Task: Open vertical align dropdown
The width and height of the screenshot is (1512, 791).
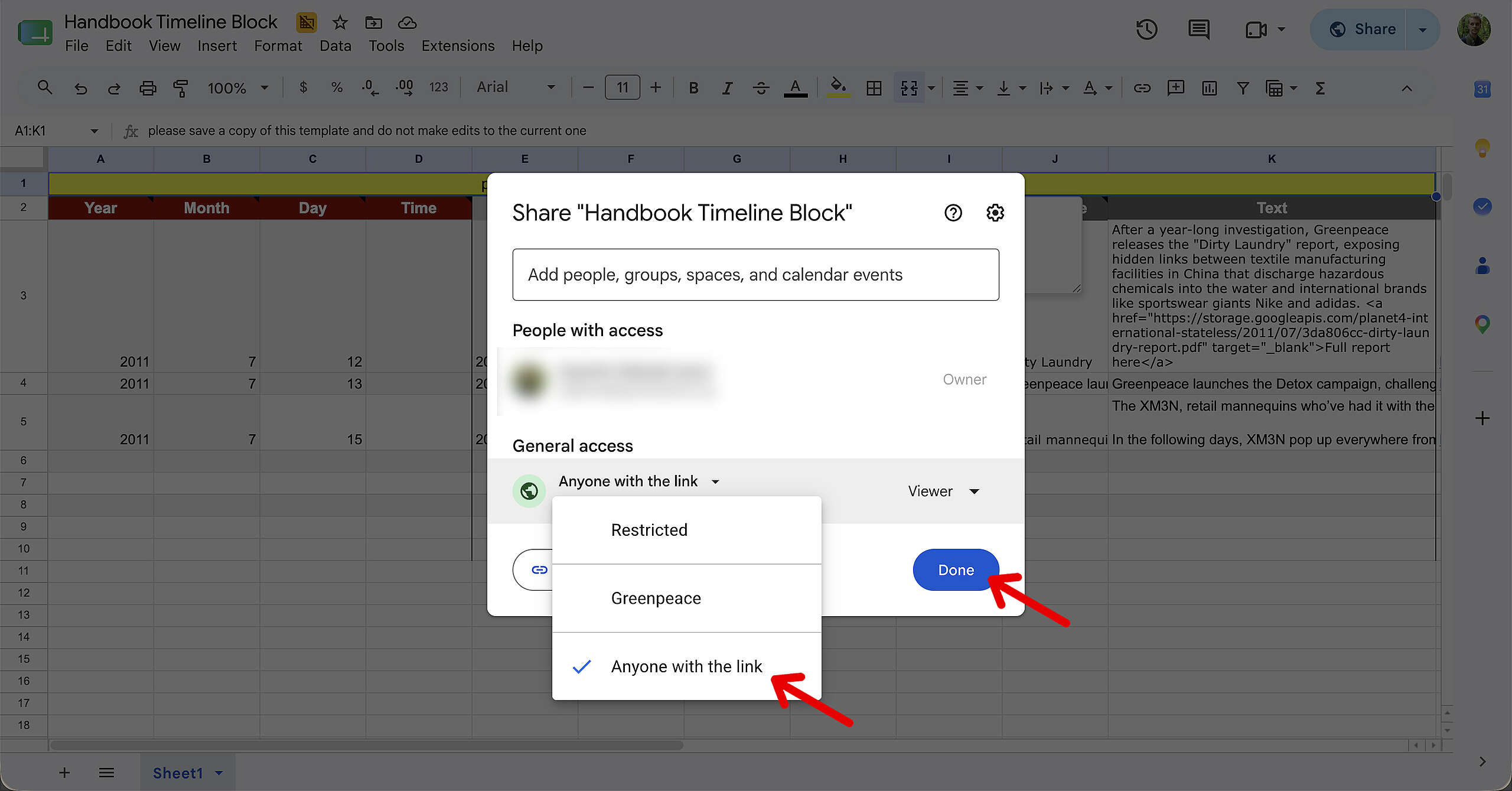Action: (x=1011, y=88)
